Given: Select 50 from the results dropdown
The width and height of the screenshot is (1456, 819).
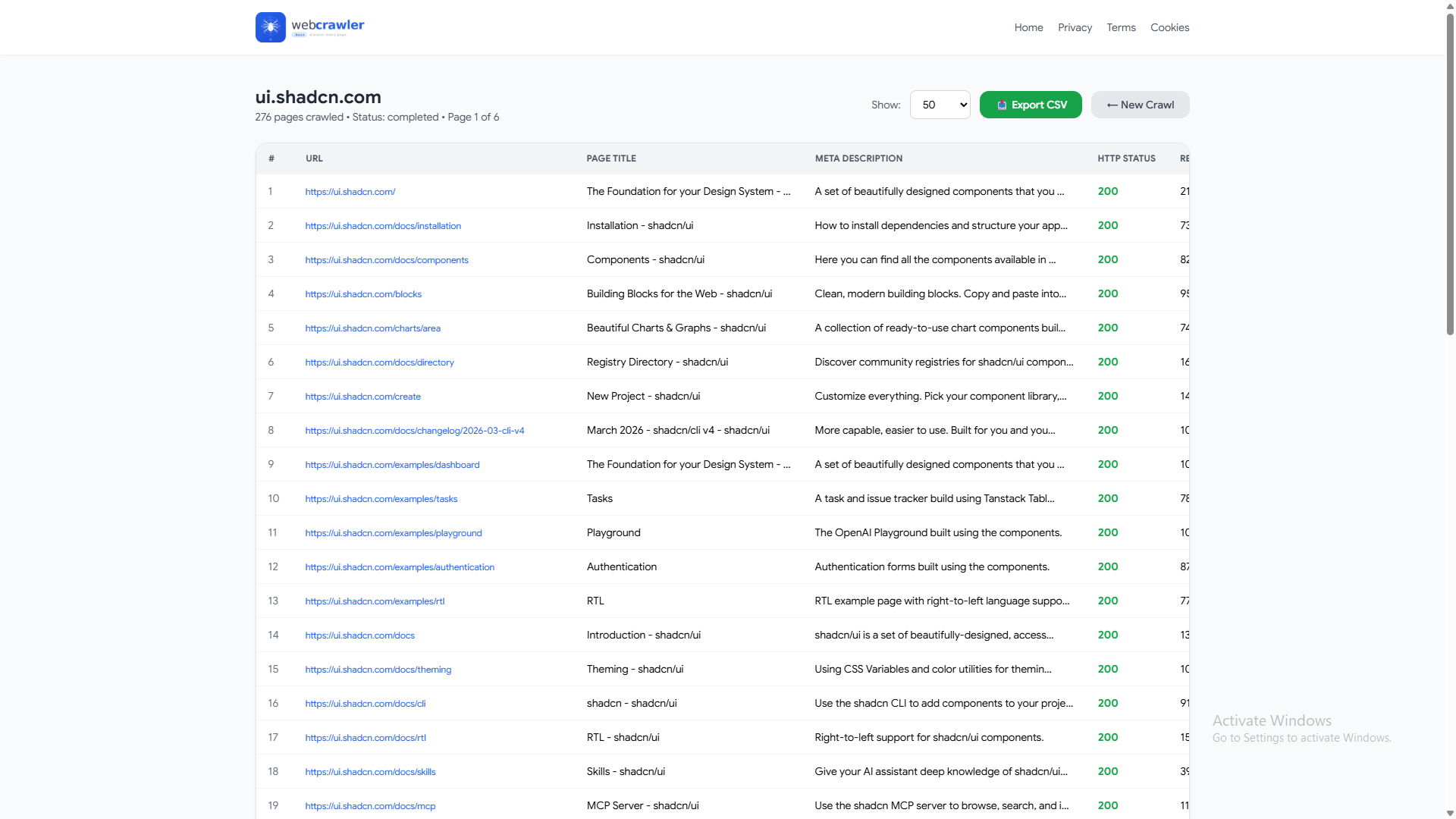Looking at the screenshot, I should [940, 105].
